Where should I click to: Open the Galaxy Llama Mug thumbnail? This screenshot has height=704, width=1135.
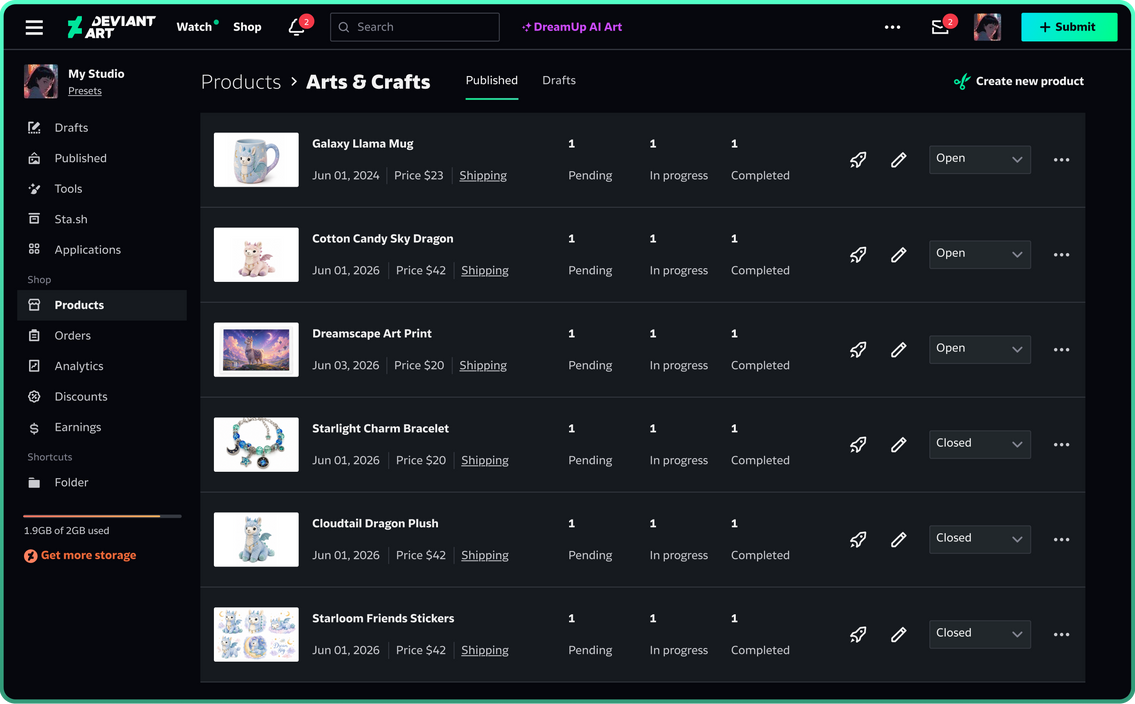pos(256,160)
